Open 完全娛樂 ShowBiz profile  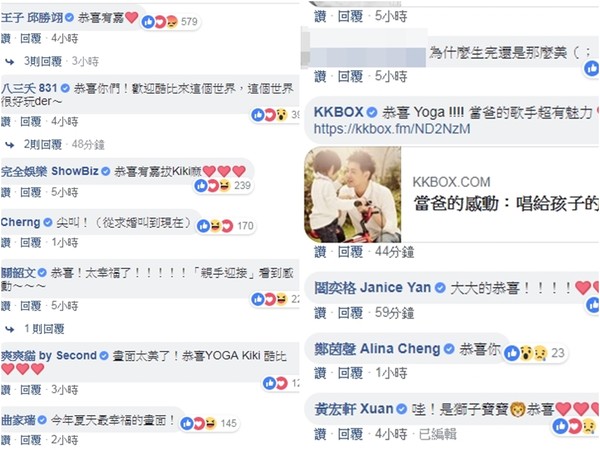coord(49,171)
